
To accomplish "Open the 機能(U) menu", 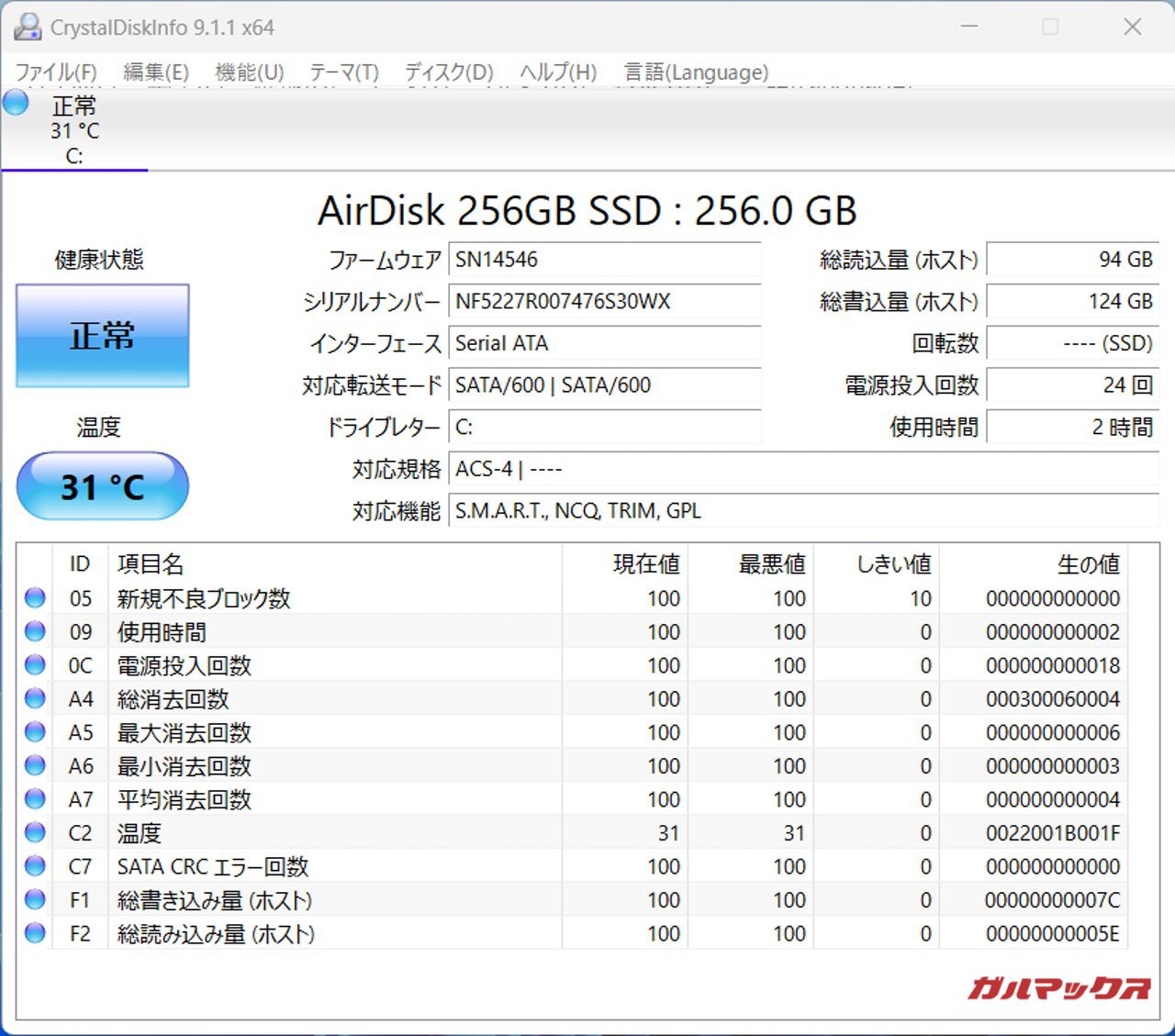I will pyautogui.click(x=249, y=72).
